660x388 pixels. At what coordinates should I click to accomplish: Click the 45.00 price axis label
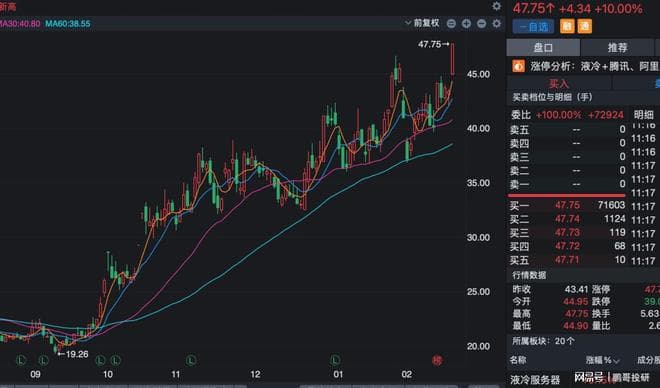pyautogui.click(x=479, y=74)
